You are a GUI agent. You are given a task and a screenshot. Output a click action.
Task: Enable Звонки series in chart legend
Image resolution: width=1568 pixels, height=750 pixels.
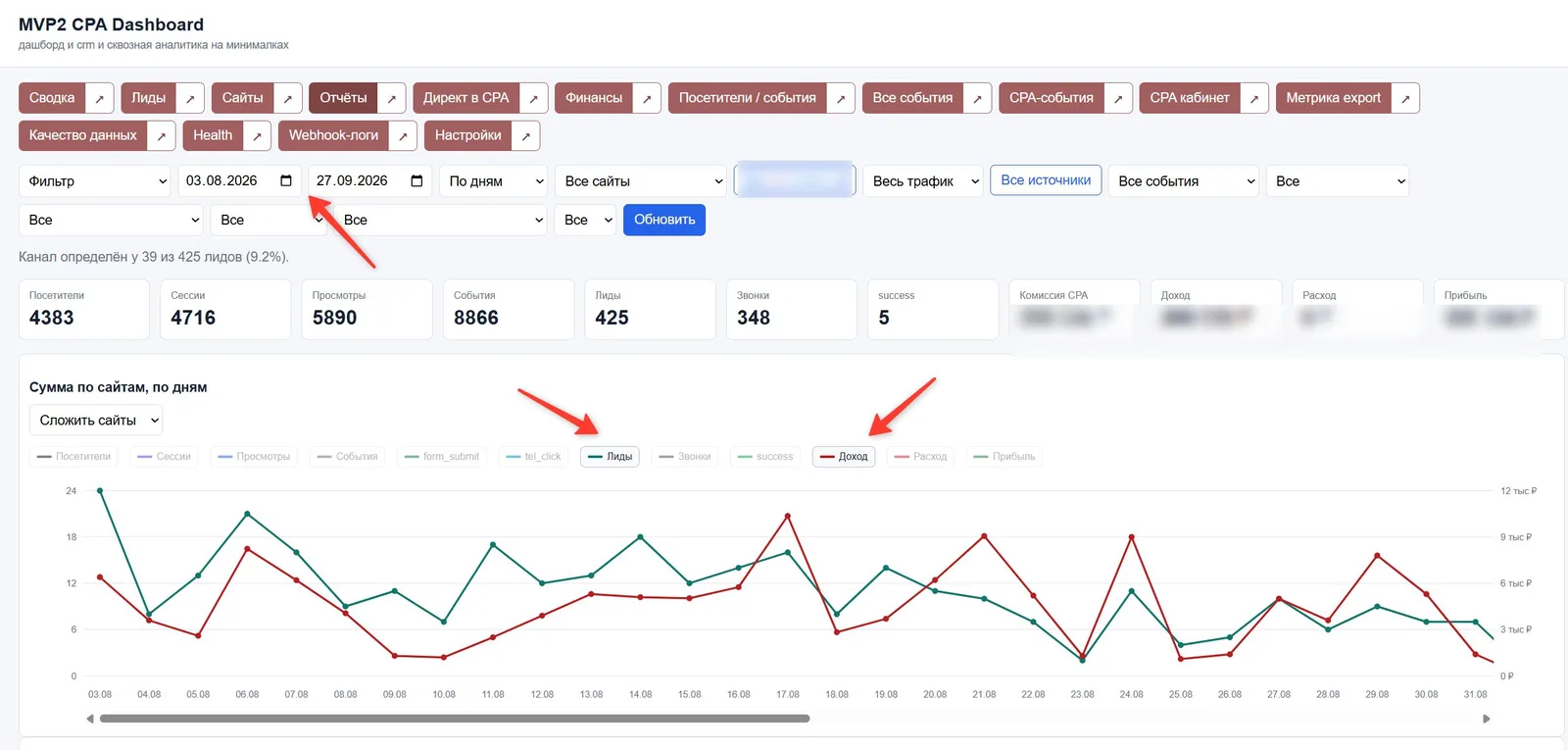pyautogui.click(x=685, y=456)
